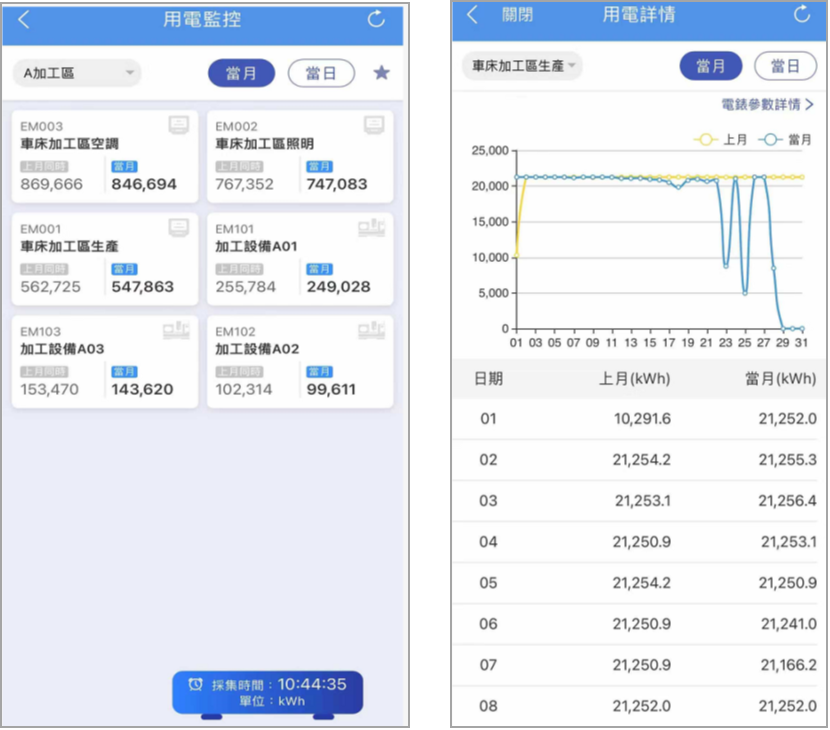Open the A加工區 area dropdown
The image size is (830, 730).
point(77,73)
